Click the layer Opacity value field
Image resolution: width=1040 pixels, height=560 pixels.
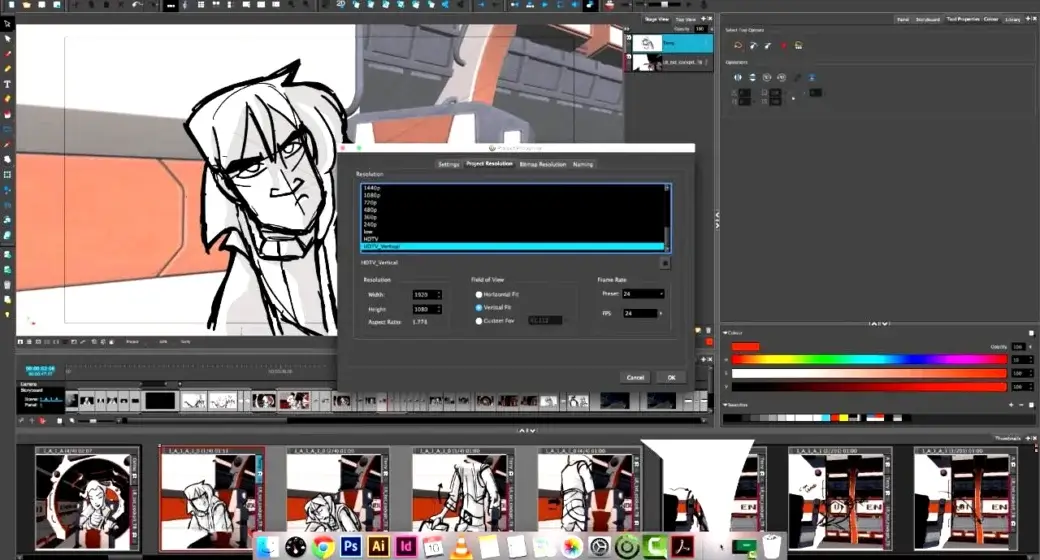coord(700,29)
